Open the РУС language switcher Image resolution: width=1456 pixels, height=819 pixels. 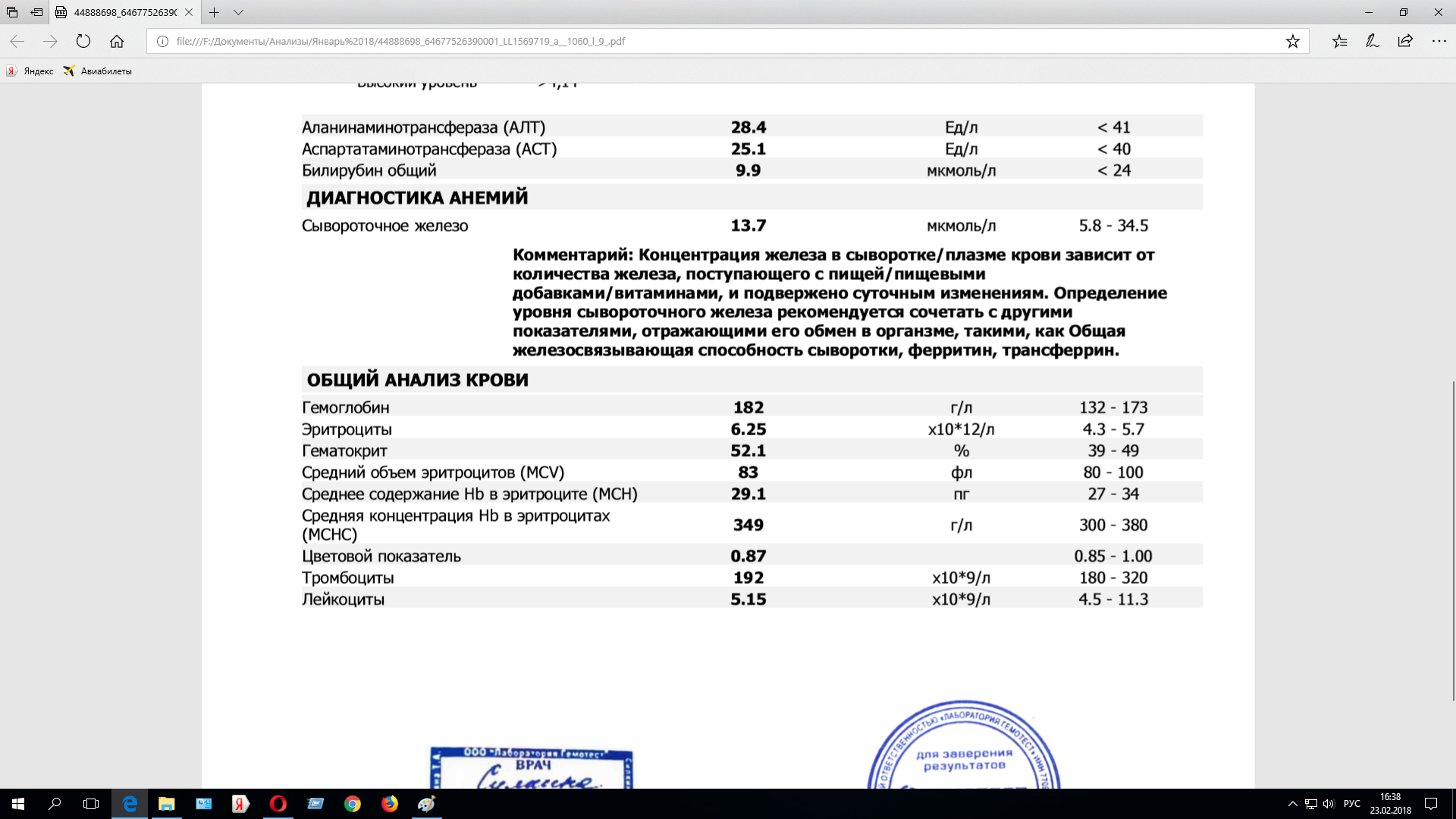coord(1351,804)
